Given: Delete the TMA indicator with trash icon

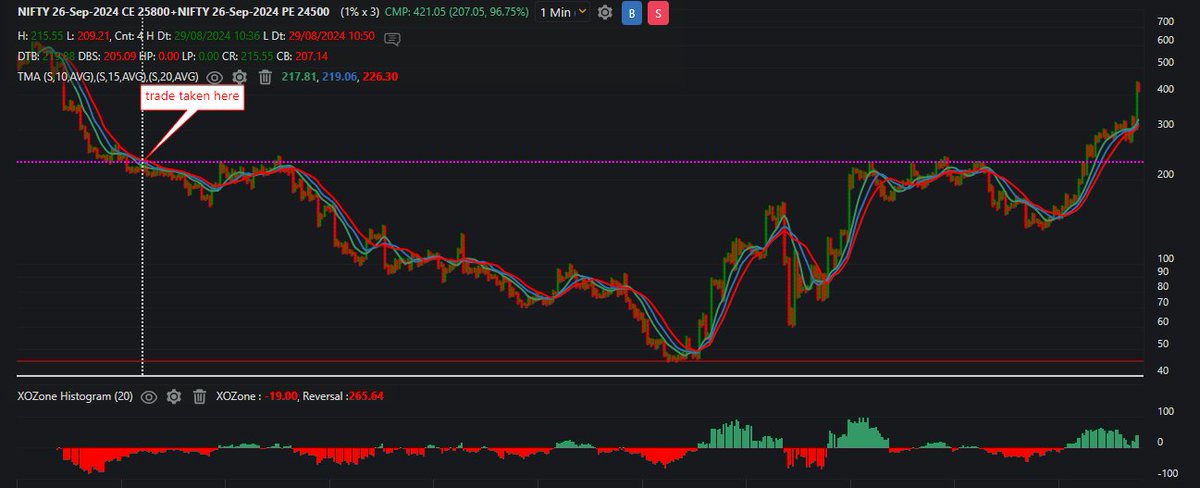Looking at the screenshot, I should coord(265,76).
